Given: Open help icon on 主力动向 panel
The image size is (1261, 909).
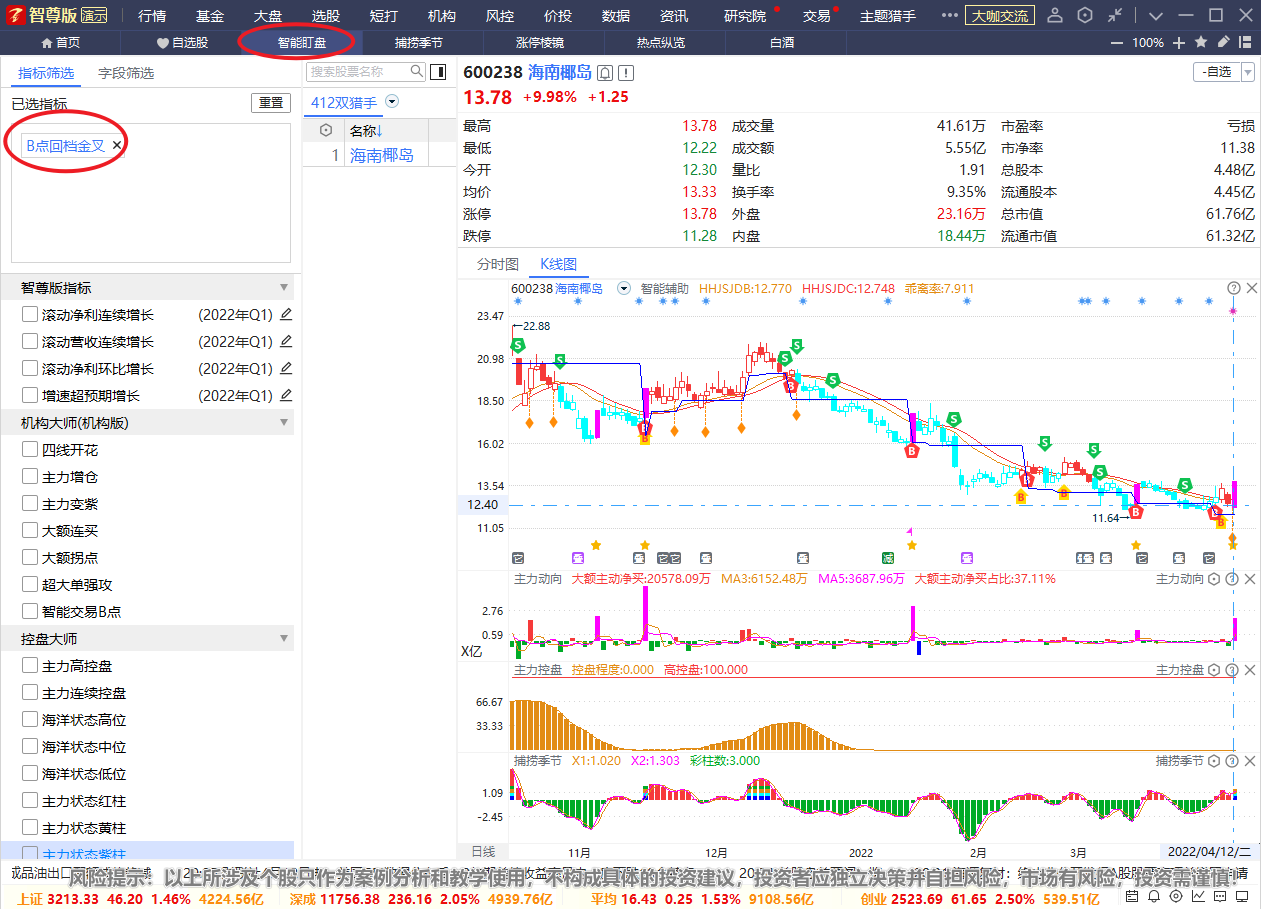Looking at the screenshot, I should point(1231,578).
